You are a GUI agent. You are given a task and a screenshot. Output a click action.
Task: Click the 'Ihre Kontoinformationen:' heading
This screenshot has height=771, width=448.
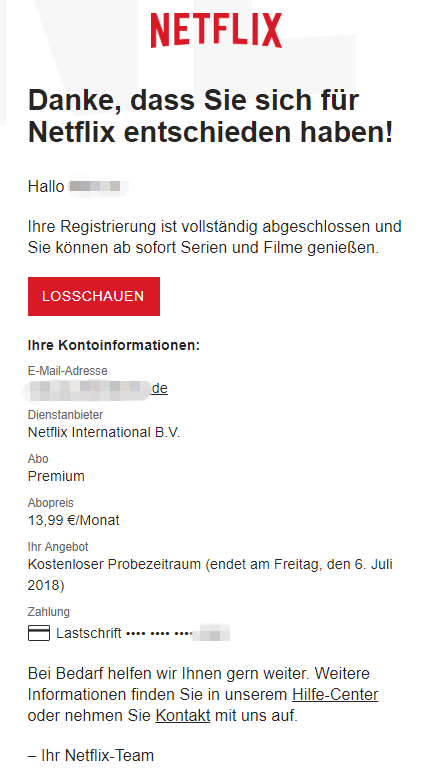(114, 345)
